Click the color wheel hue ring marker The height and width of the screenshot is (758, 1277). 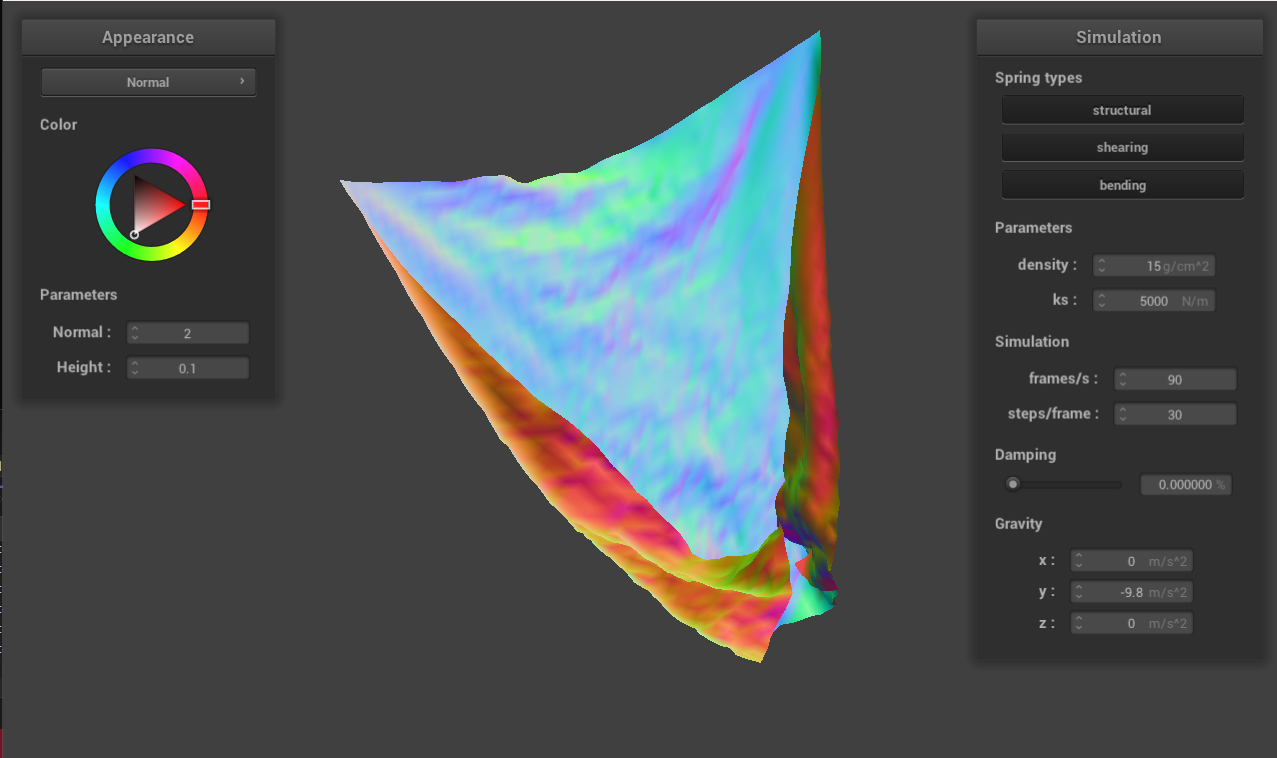[x=201, y=204]
